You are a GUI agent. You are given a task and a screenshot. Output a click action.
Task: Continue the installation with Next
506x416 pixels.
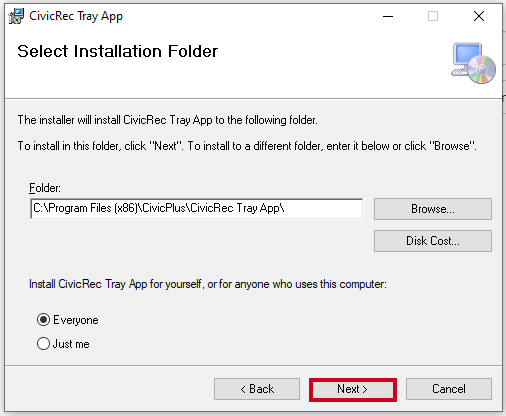(x=353, y=389)
